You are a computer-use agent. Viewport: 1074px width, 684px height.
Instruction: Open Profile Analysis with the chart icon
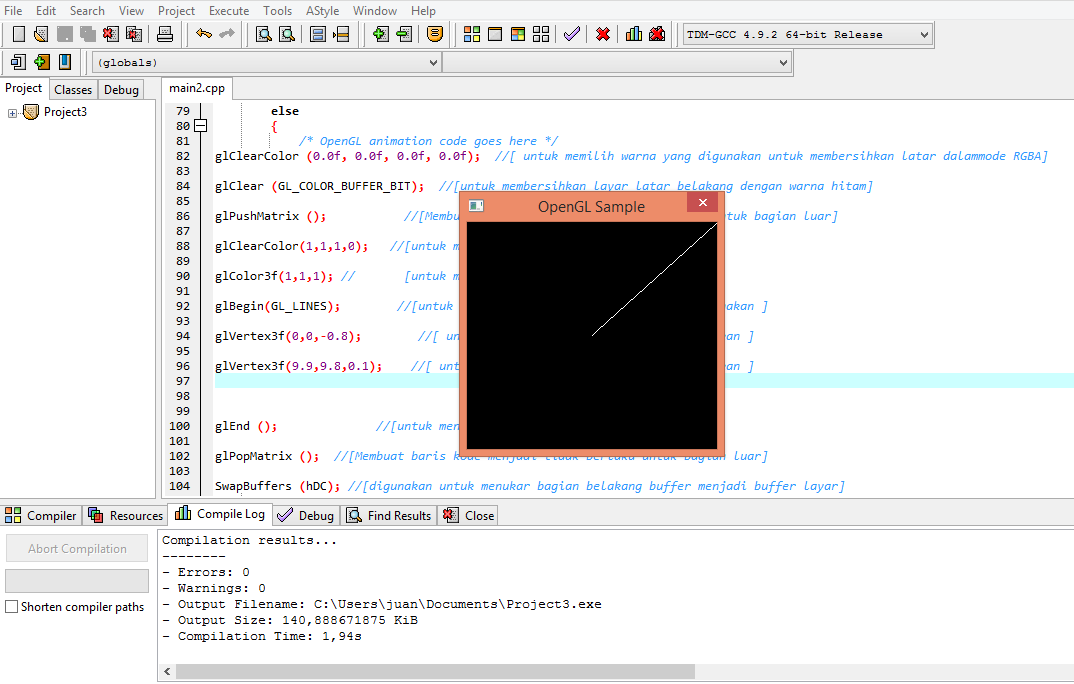[x=632, y=33]
